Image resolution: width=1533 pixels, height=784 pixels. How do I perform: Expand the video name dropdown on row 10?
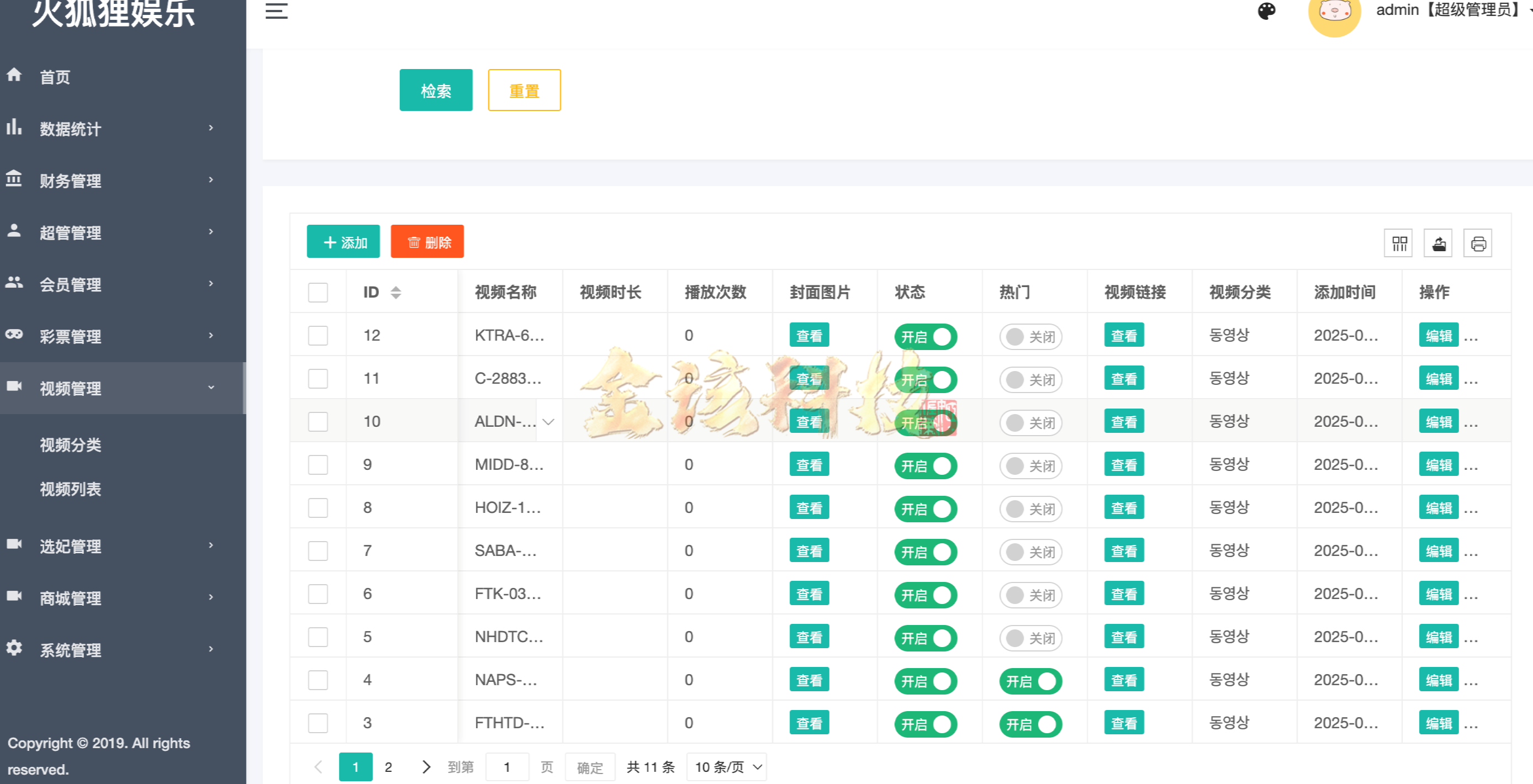pos(549,421)
